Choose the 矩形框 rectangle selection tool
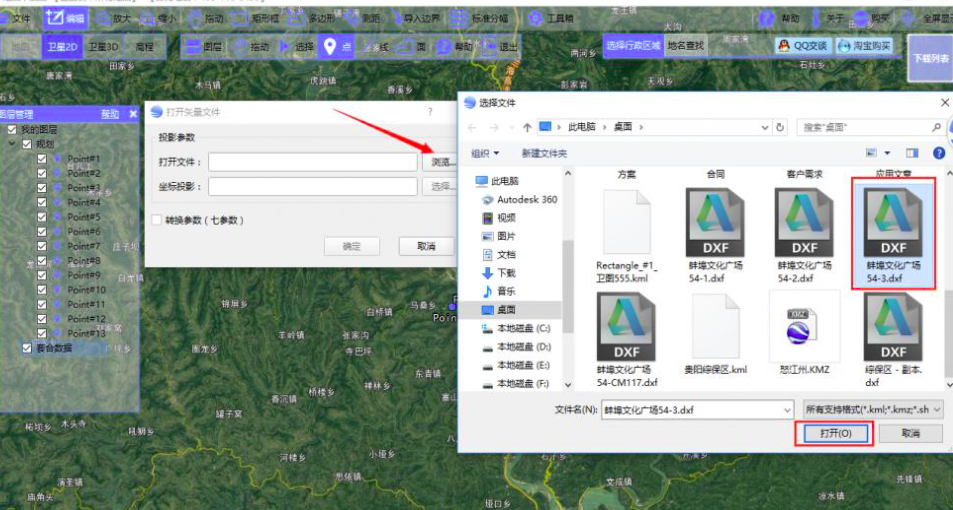Viewport: 953px width, 510px height. 256,19
